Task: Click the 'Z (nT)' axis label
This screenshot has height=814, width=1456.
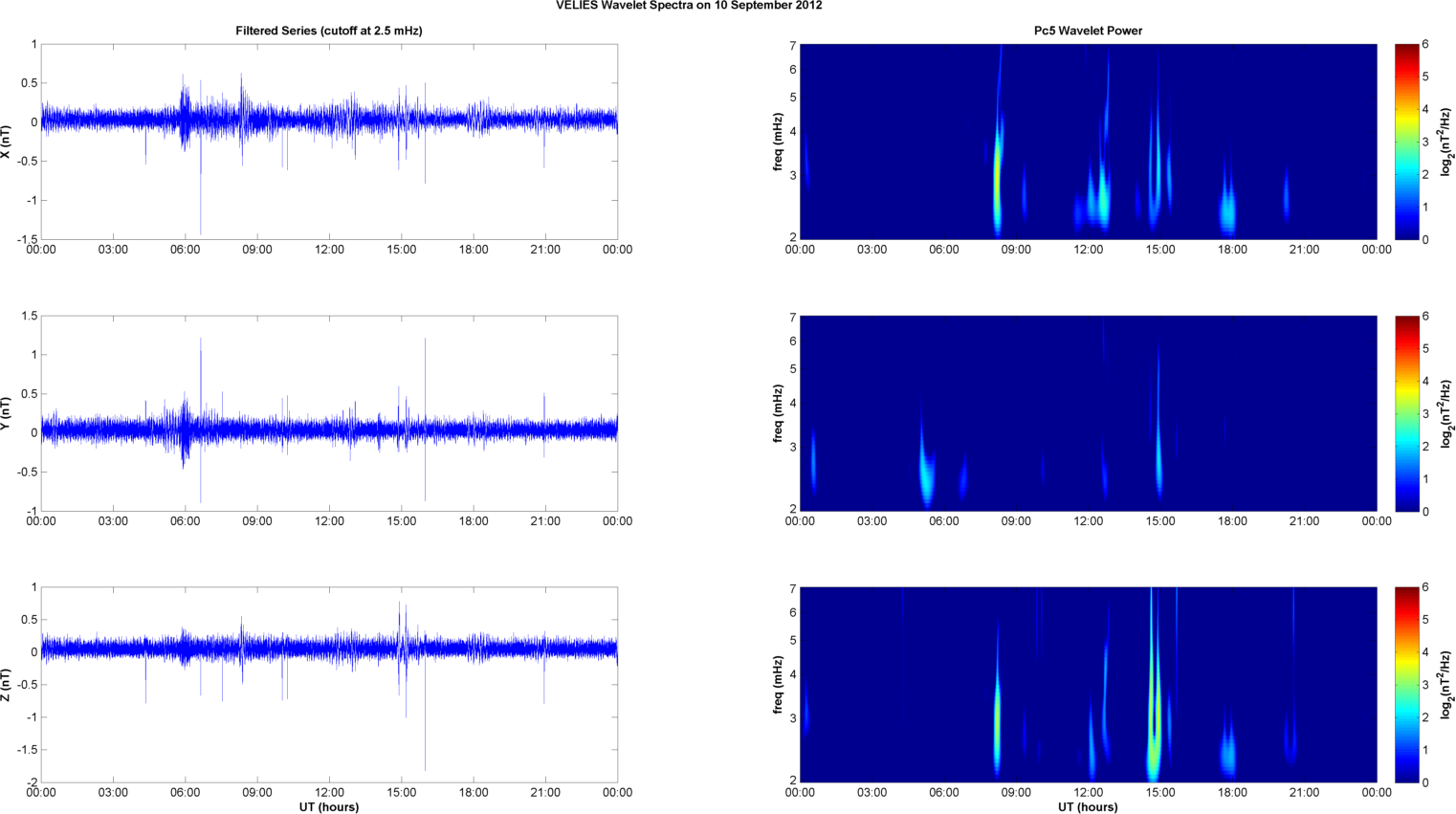Action: (7, 685)
